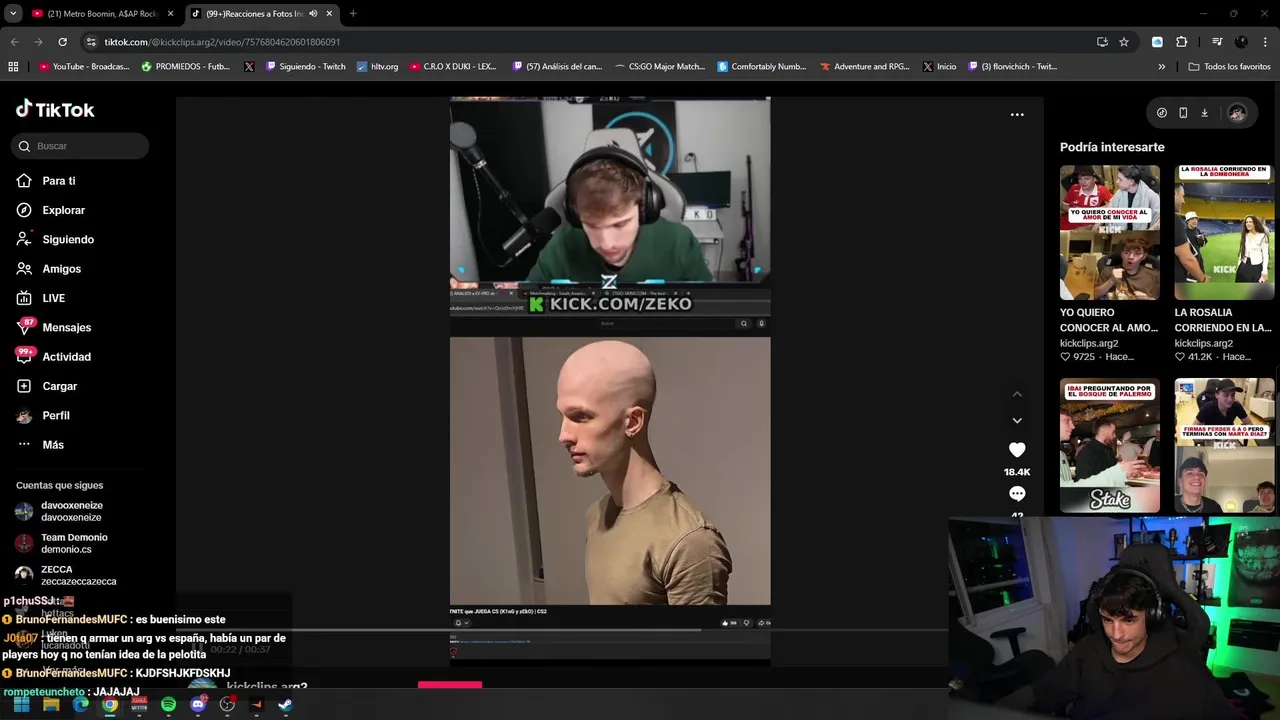Open the 'YouTube - Broadcas...' bookmark
Screen dimensions: 1280x720
pos(84,67)
